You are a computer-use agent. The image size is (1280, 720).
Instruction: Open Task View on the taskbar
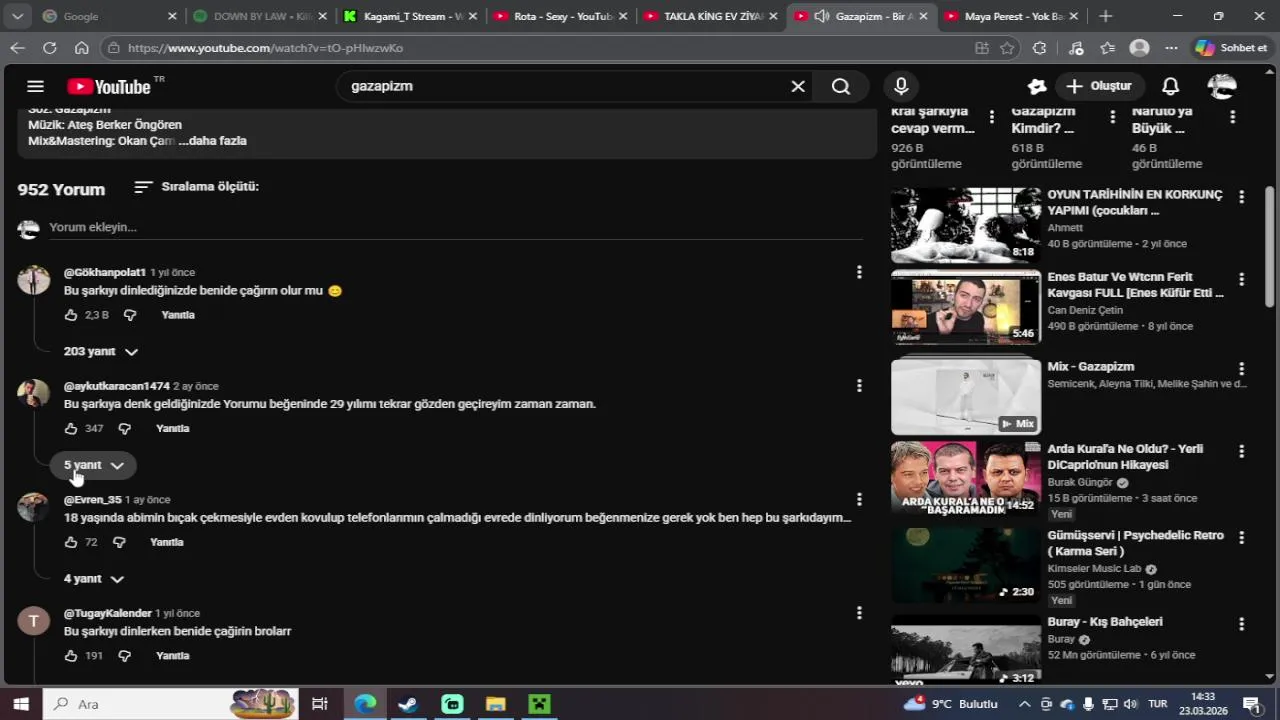320,704
